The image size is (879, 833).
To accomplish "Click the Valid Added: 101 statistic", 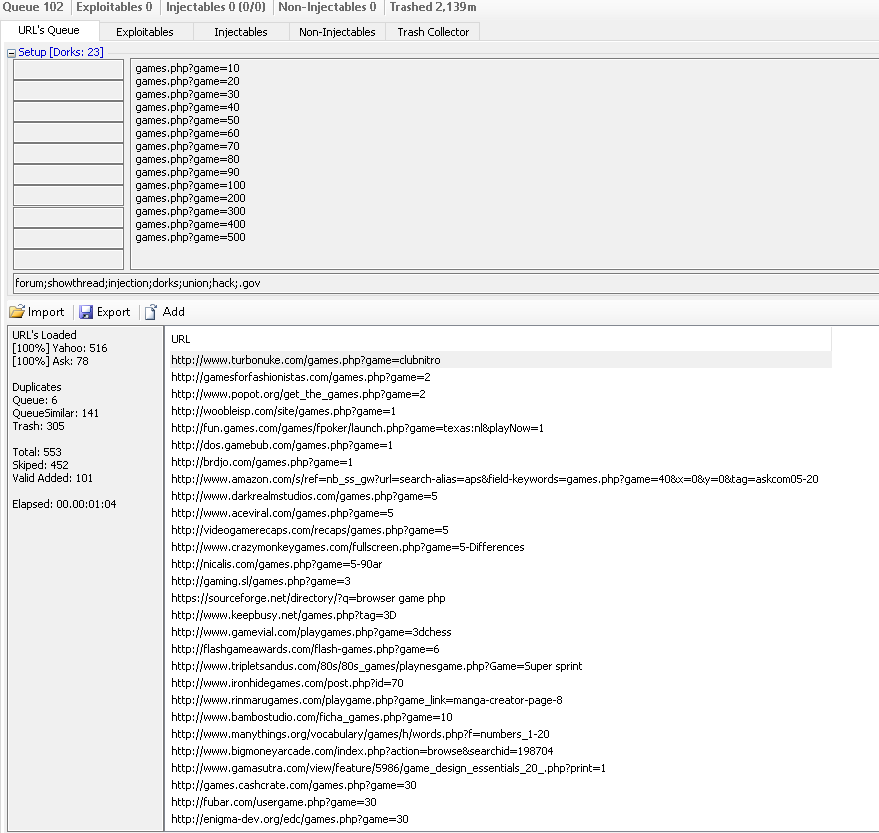I will [52, 478].
